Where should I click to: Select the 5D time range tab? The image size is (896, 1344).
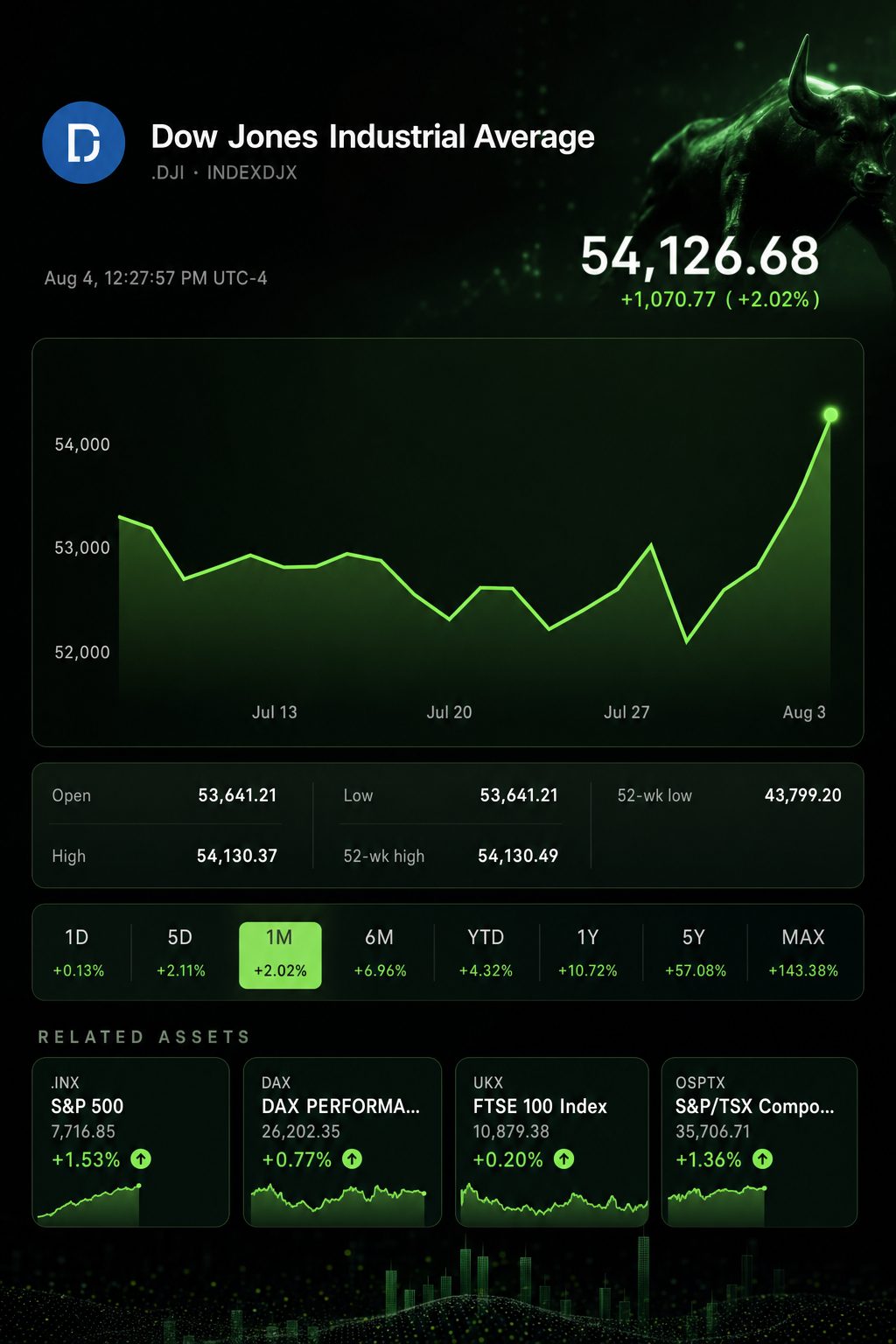click(180, 953)
